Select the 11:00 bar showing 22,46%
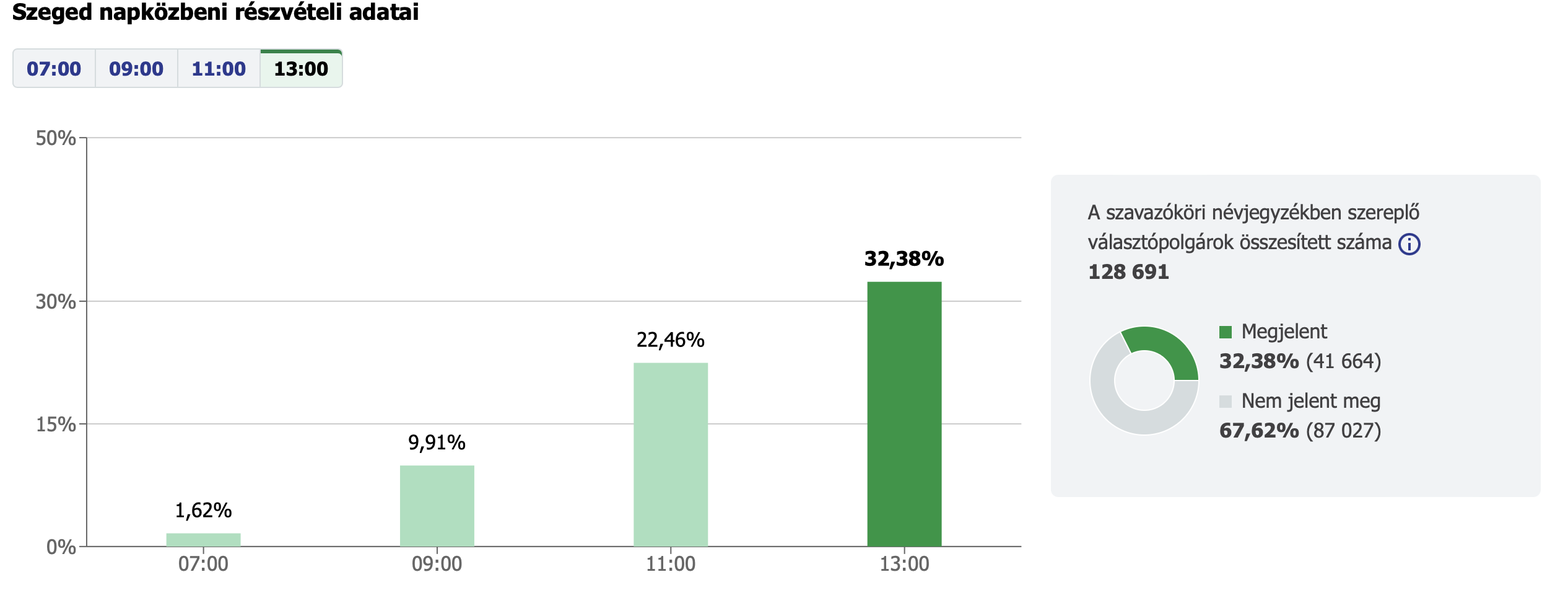Screen dimensions: 1568x590 [x=671, y=454]
